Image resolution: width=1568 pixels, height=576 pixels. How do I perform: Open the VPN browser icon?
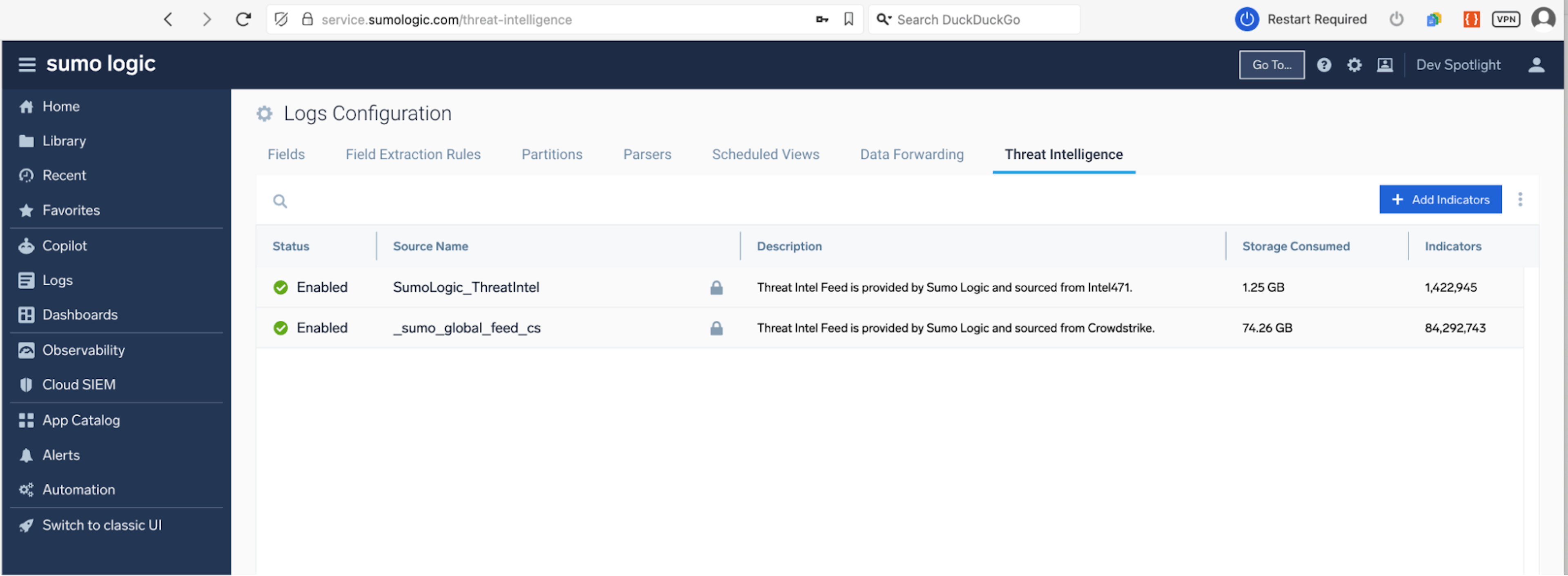(x=1506, y=20)
